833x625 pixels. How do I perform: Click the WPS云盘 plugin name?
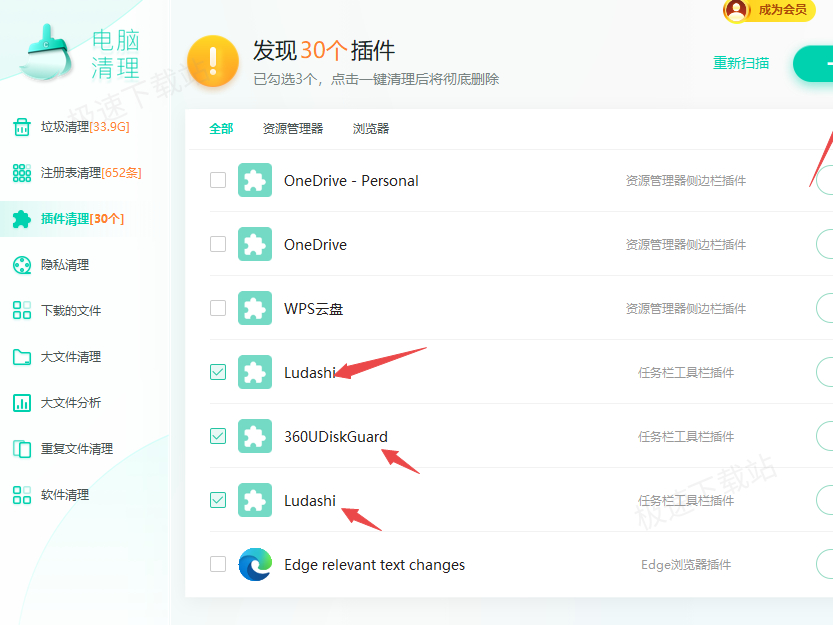[313, 309]
